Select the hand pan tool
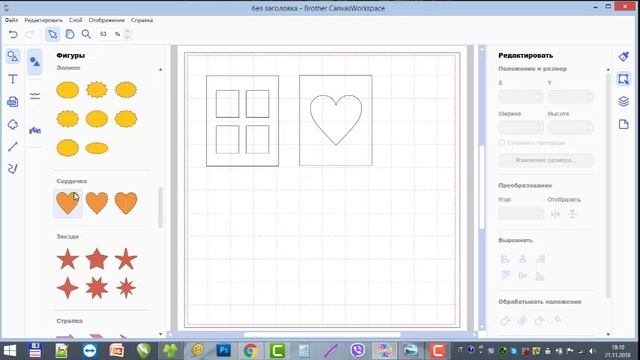Viewport: 640px width, 360px height. (x=70, y=34)
